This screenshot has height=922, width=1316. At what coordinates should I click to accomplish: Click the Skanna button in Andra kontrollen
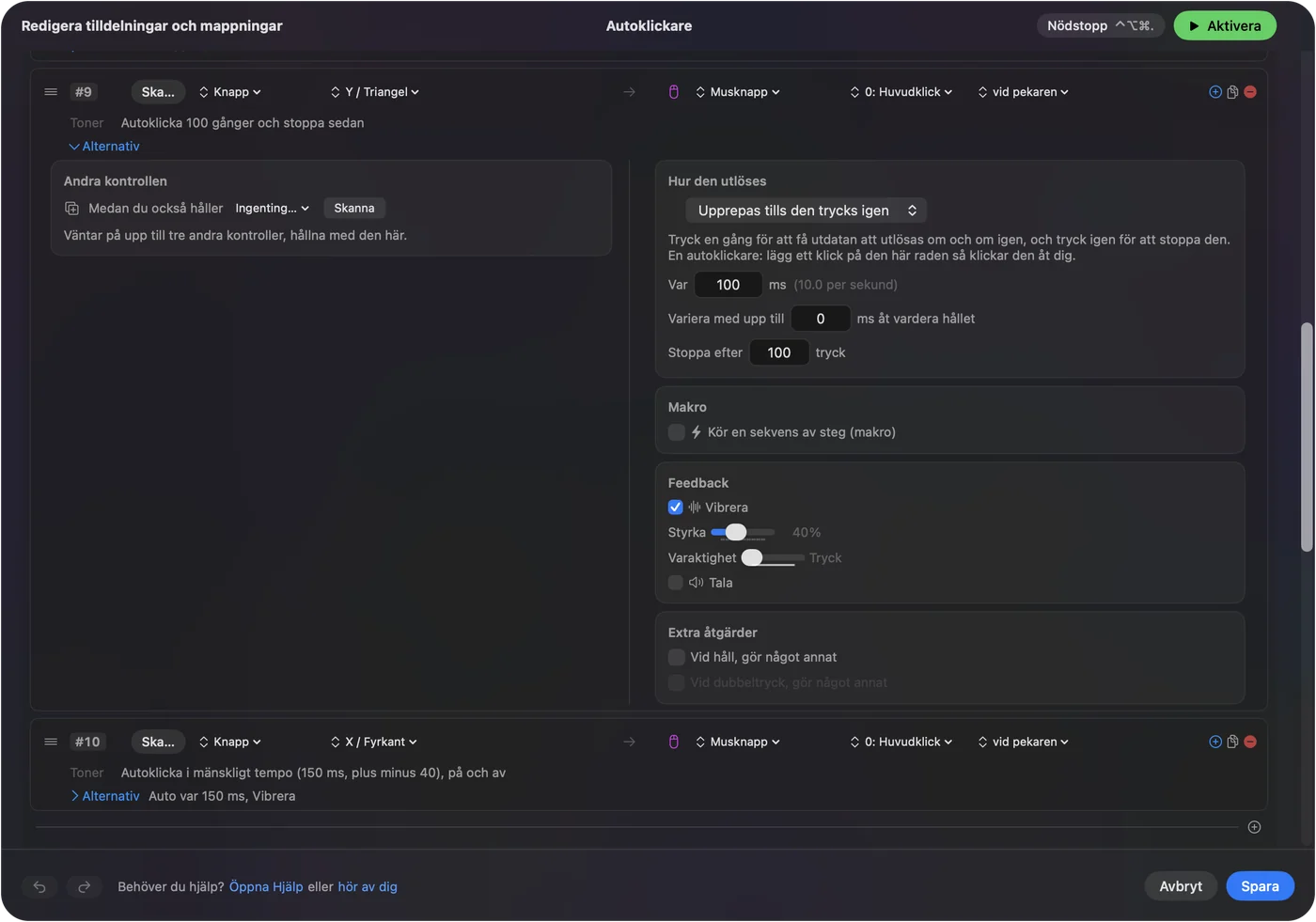354,209
